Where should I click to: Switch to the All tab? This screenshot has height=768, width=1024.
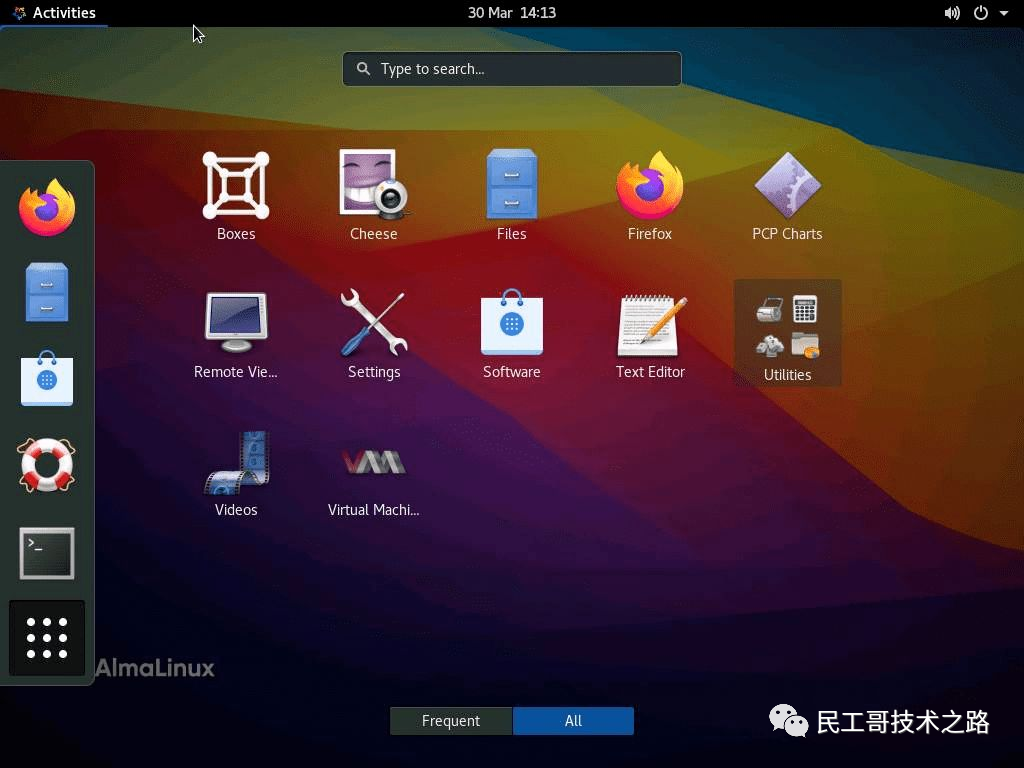point(573,720)
